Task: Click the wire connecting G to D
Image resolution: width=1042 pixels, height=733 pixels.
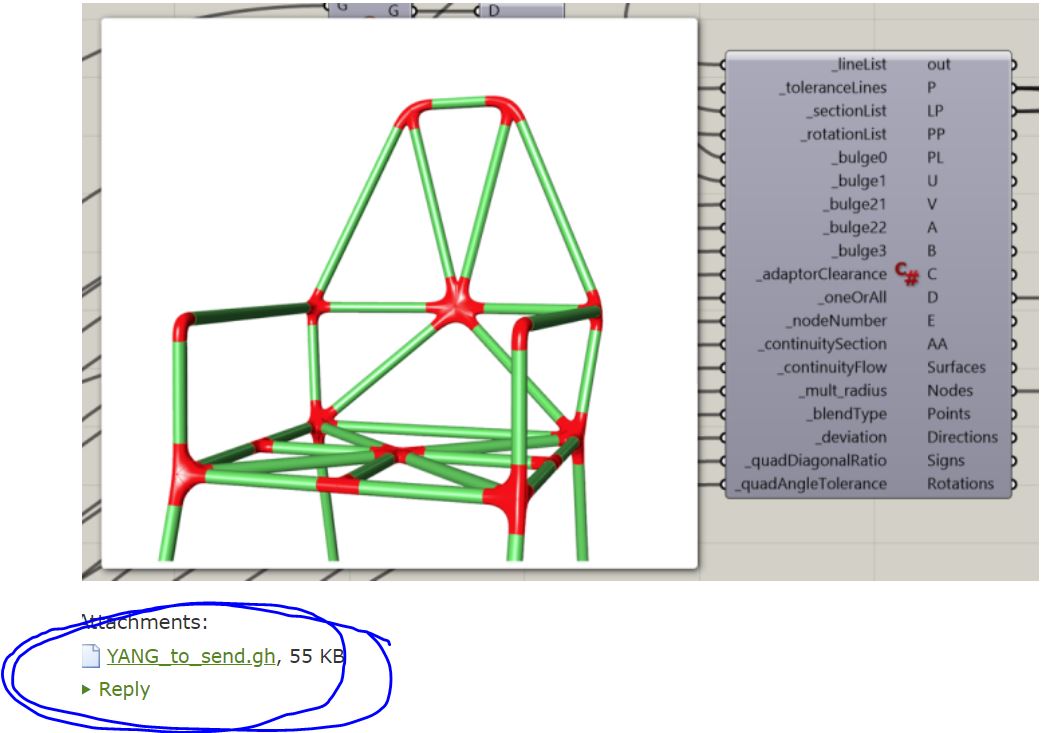Action: coord(445,11)
